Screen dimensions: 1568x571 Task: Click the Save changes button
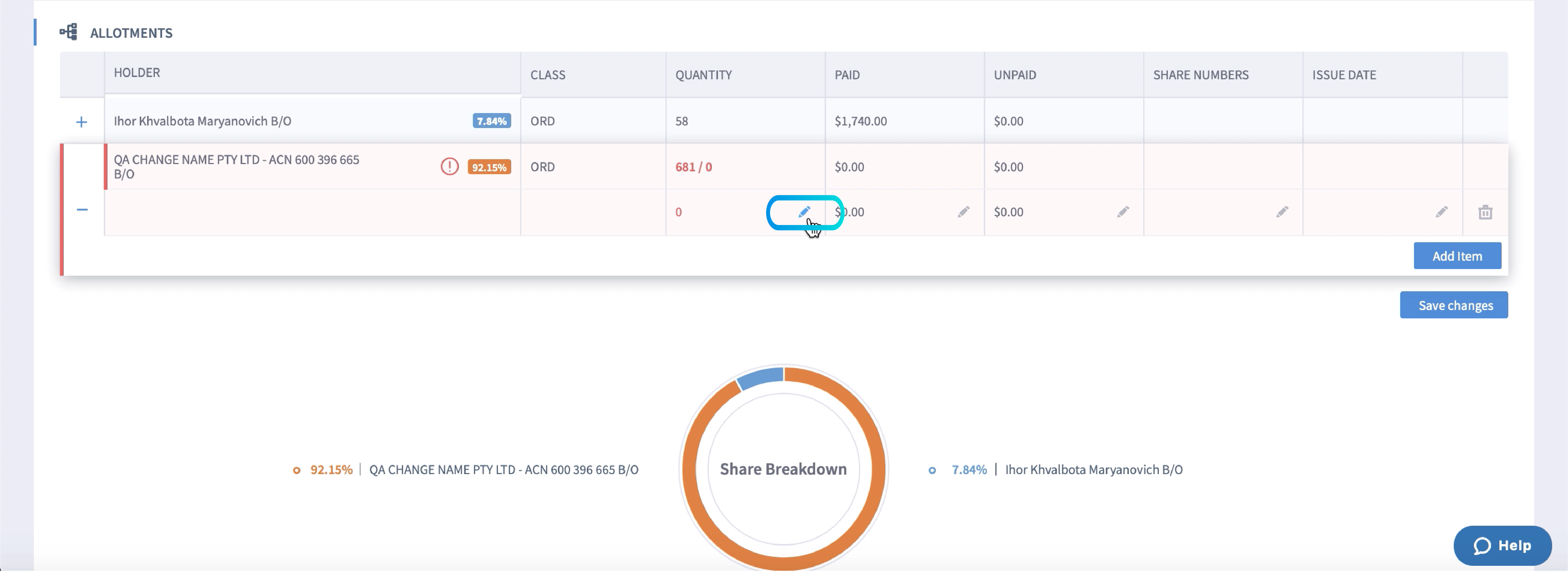(1454, 305)
